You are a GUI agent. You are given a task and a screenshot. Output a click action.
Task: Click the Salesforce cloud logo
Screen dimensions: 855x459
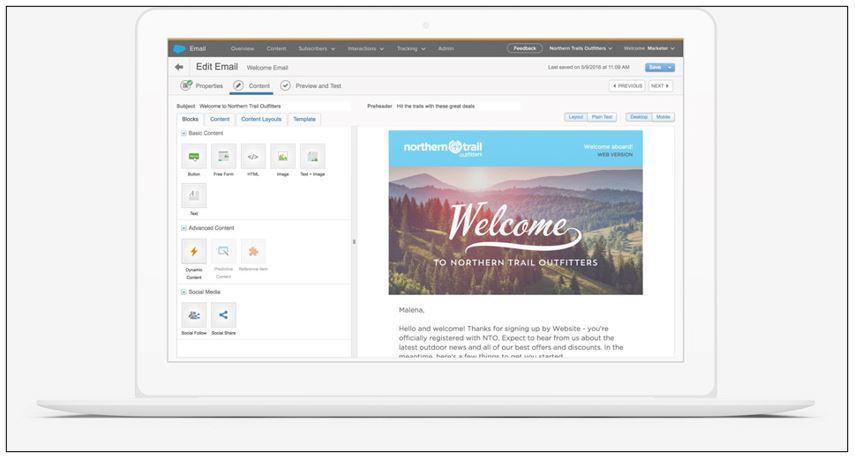click(179, 49)
